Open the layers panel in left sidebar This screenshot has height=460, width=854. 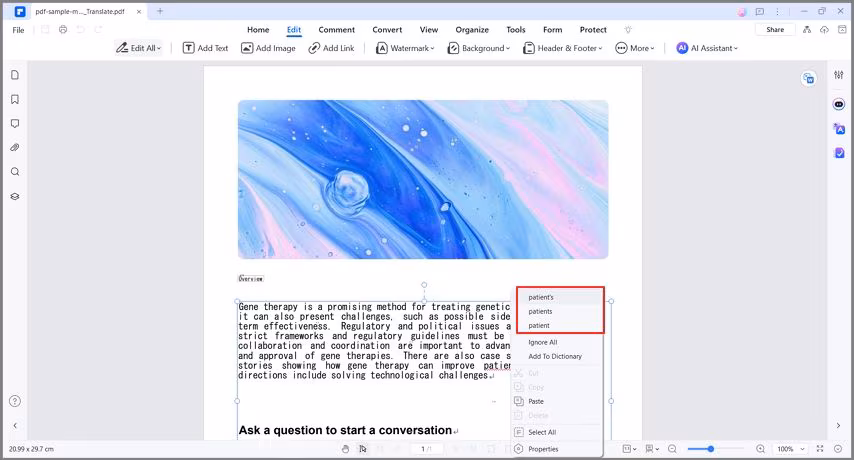pyautogui.click(x=15, y=197)
